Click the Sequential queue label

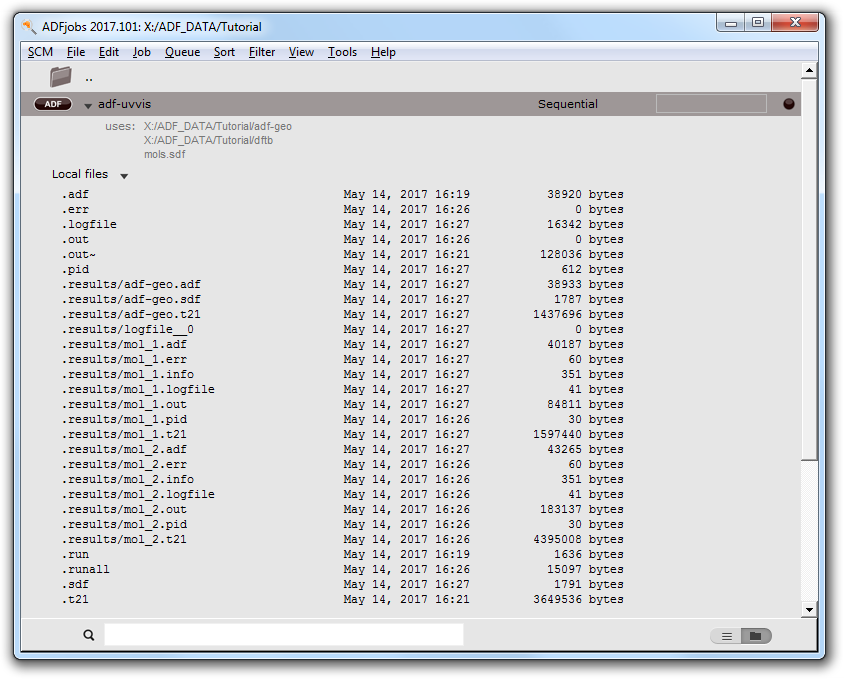(x=567, y=104)
